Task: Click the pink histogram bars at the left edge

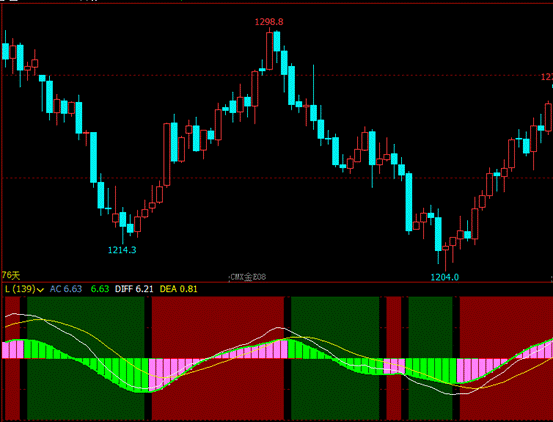Action: coord(13,350)
